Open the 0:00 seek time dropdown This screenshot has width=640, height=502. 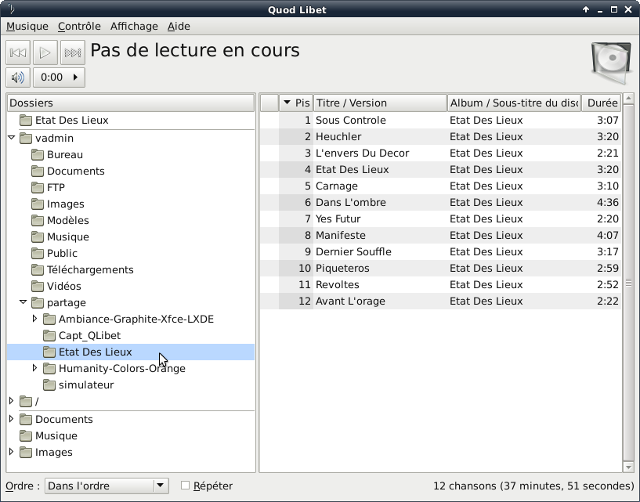[x=59, y=77]
